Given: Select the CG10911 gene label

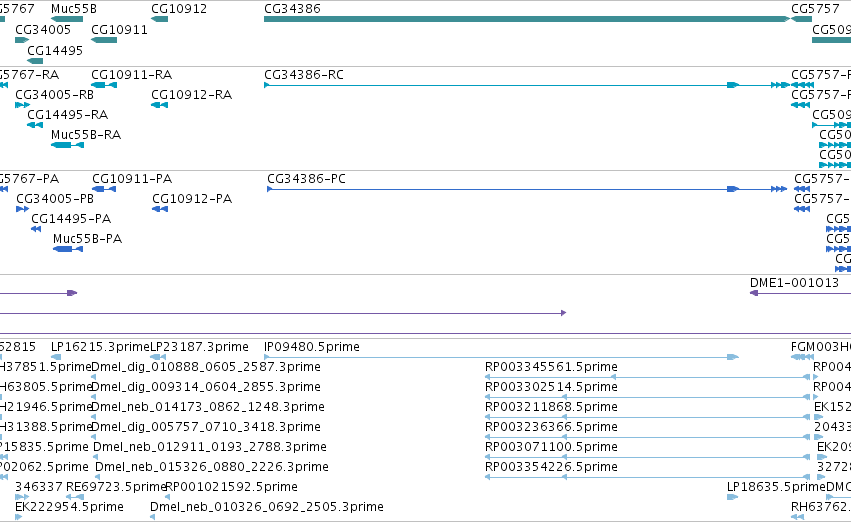Looking at the screenshot, I should 119,29.
